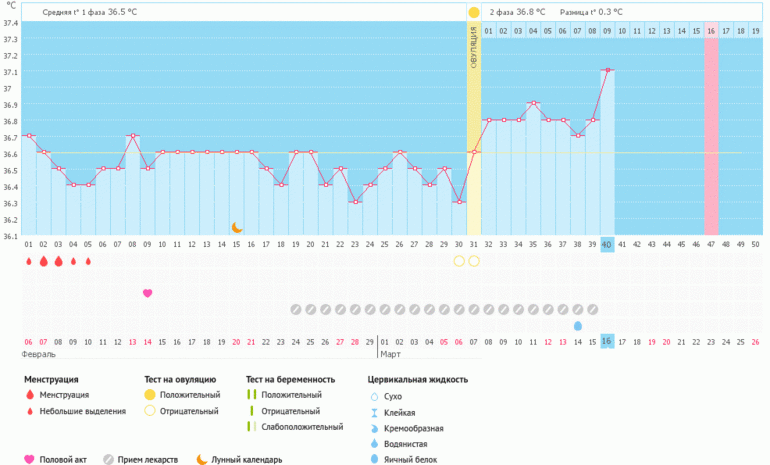Click the Февраль month label

click(40, 355)
